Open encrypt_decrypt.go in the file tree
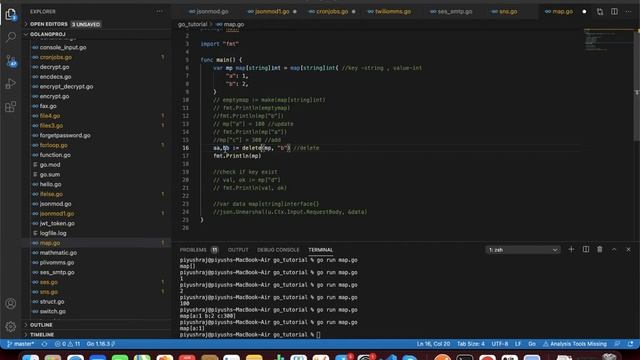This screenshot has height=360, width=640. coord(66,87)
